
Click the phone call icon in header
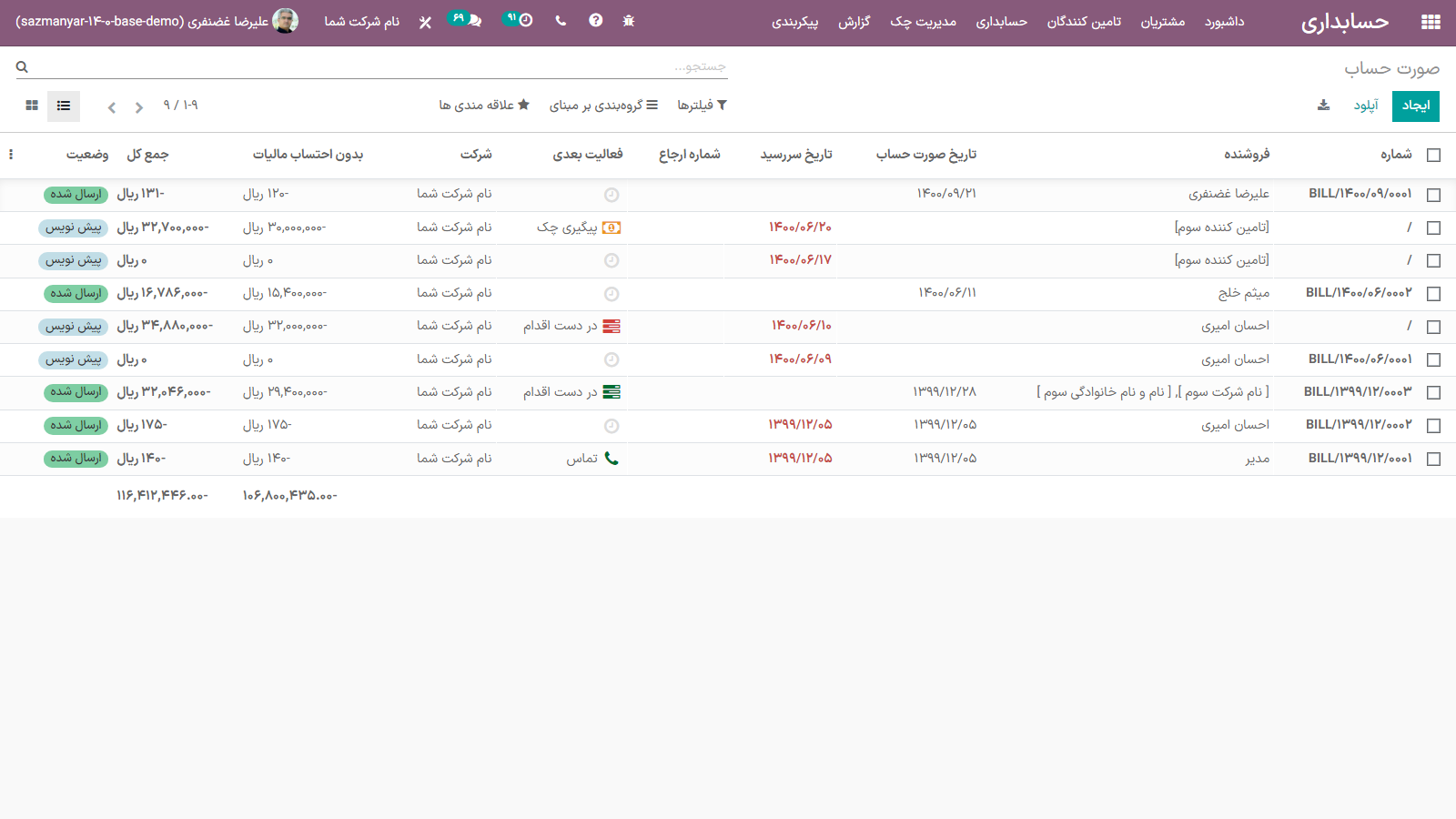[x=561, y=21]
